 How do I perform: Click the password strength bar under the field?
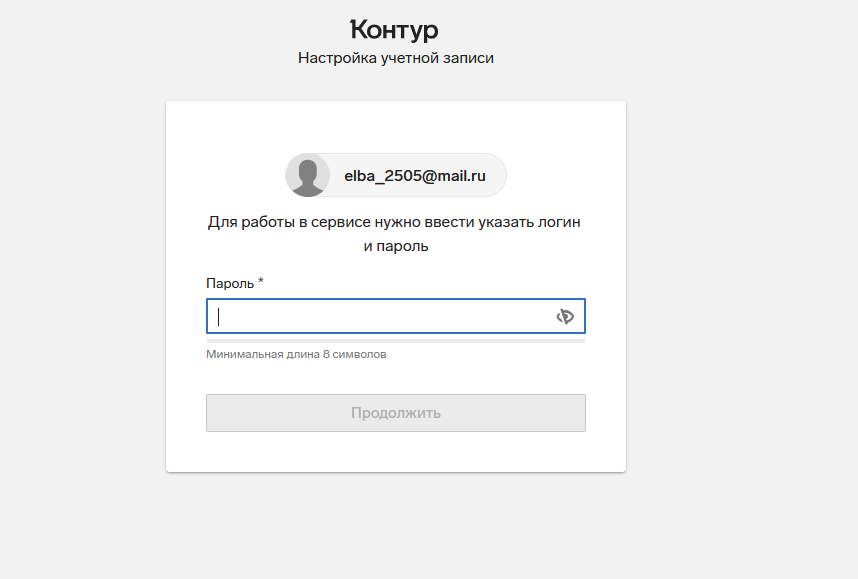point(396,341)
